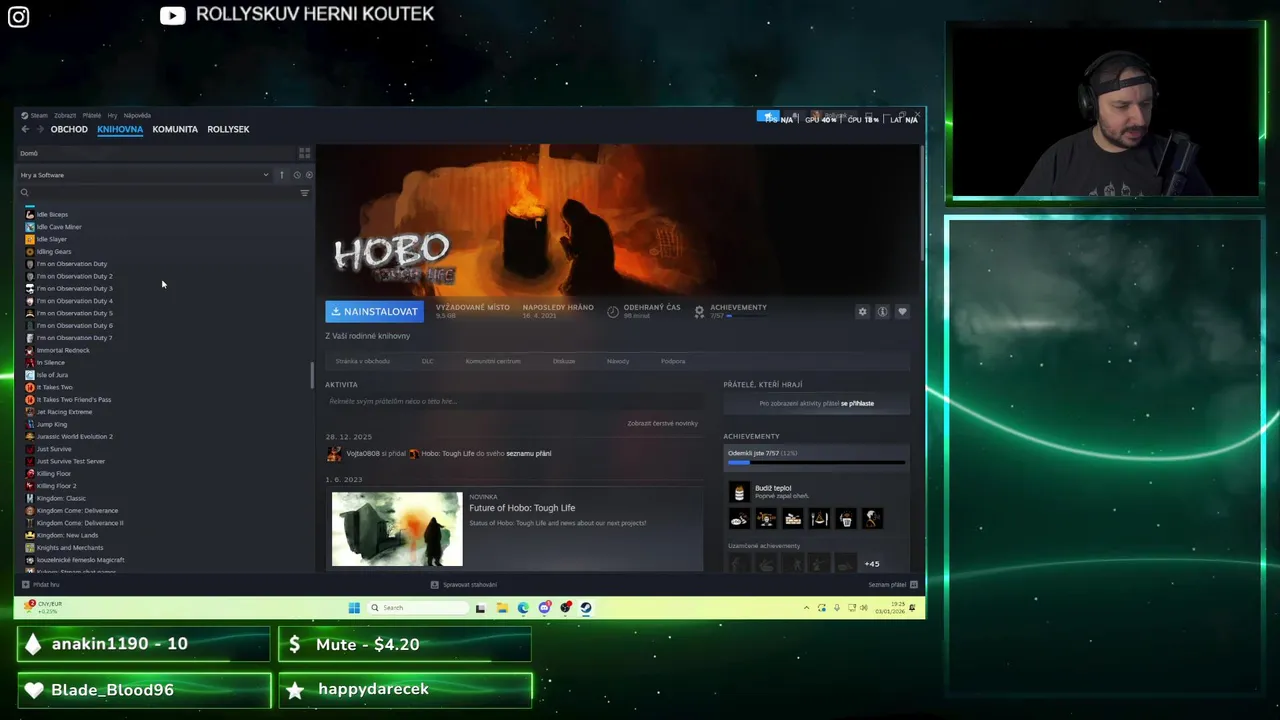Toggle the collections grid view icon
Viewport: 1280px width, 720px height.
[304, 153]
